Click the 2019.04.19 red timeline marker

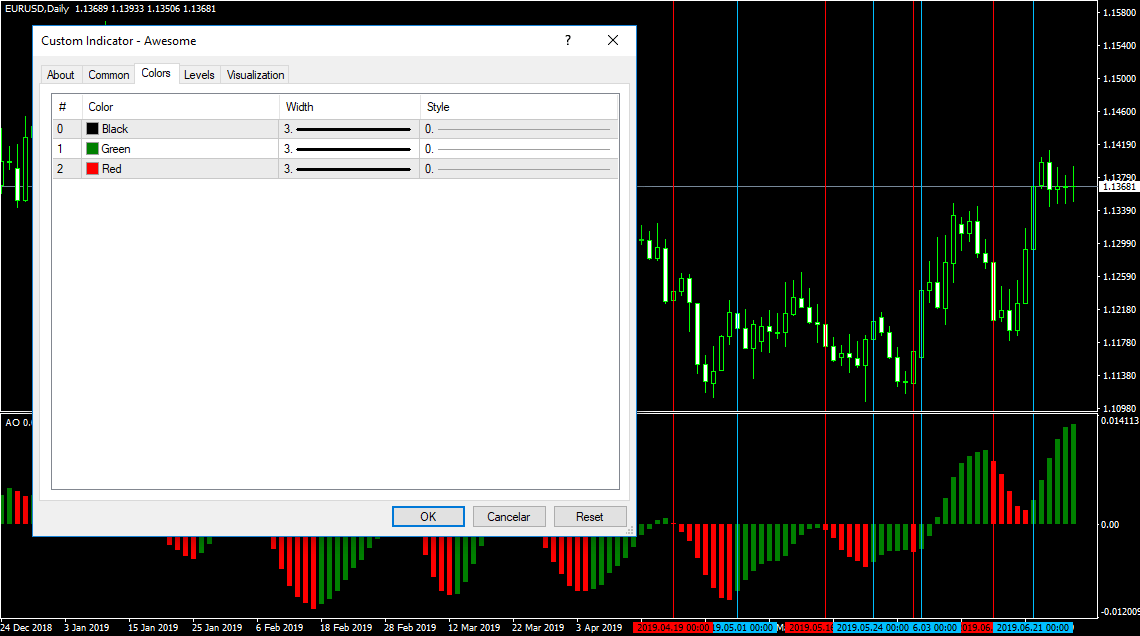point(672,628)
